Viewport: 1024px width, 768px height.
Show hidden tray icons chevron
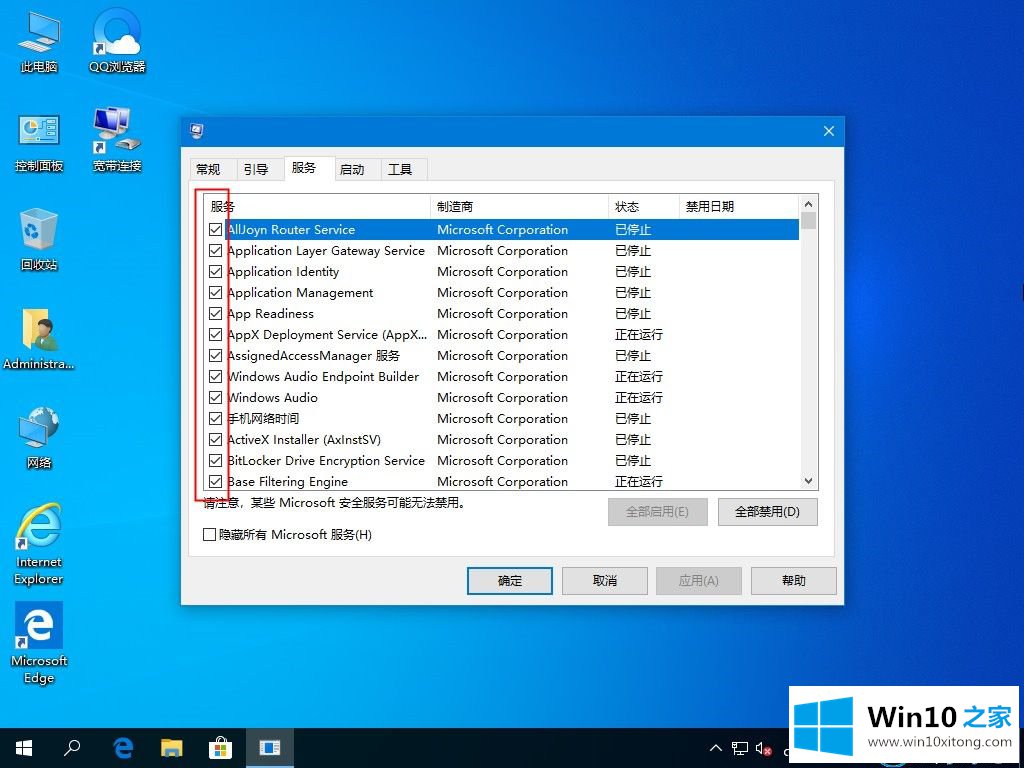(716, 748)
